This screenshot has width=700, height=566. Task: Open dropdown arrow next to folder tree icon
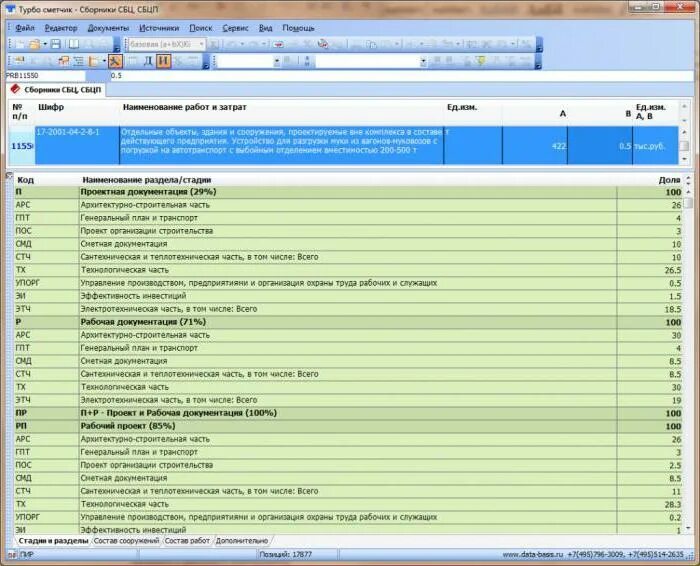point(104,61)
